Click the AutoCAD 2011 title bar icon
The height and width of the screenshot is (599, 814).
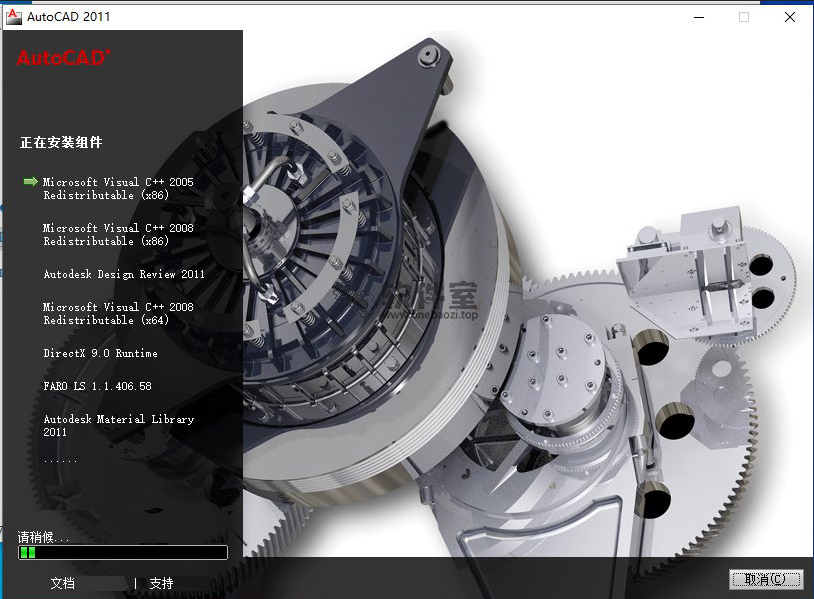[14, 16]
